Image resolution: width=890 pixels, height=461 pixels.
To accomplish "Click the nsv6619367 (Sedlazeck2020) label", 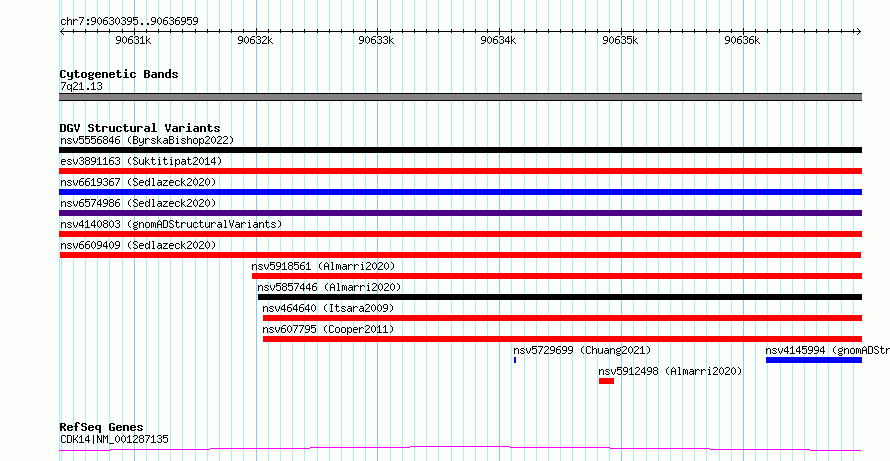I will (x=138, y=182).
